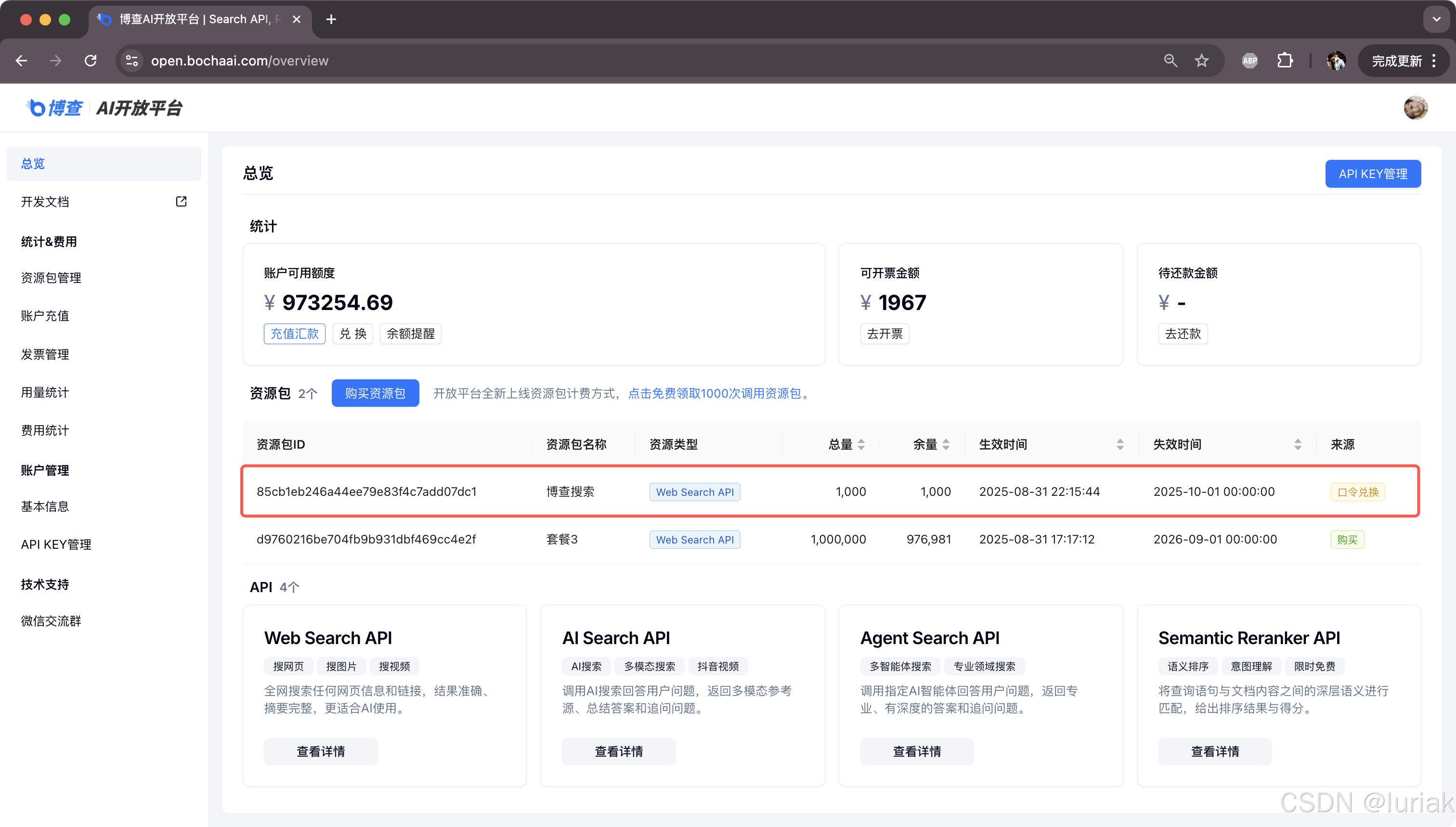Click the browser back arrow

[x=22, y=61]
